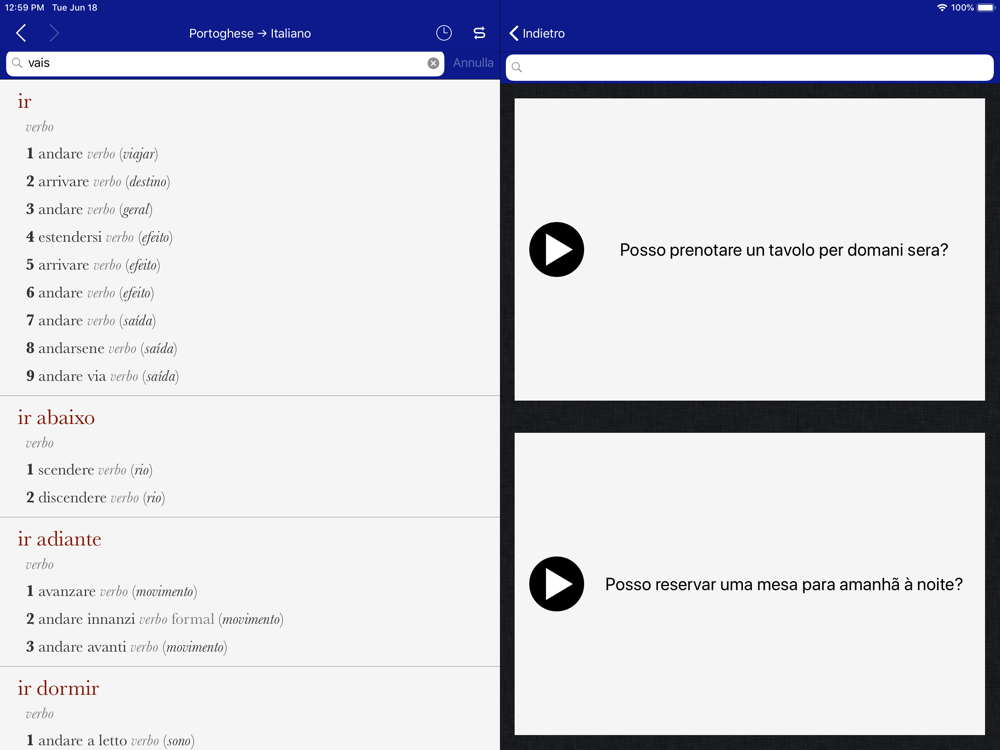This screenshot has height=750, width=1000.
Task: Select '2 andare innanzi verbo formal'
Action: pyautogui.click(x=121, y=619)
